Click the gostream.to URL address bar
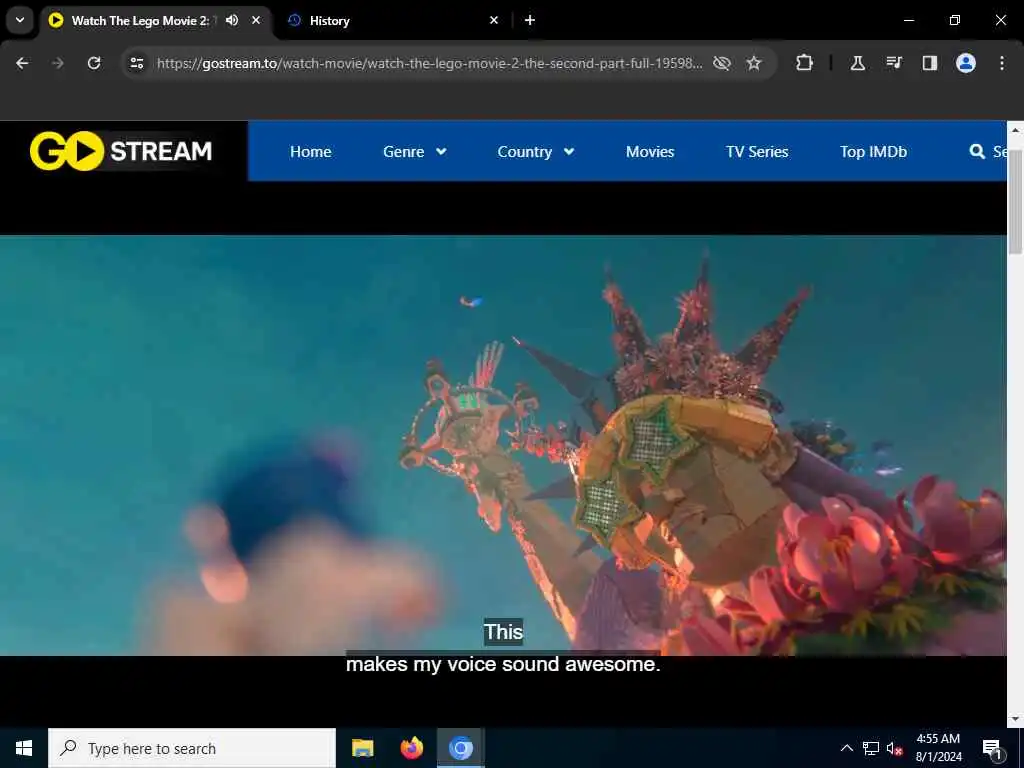The width and height of the screenshot is (1024, 768). click(x=429, y=63)
